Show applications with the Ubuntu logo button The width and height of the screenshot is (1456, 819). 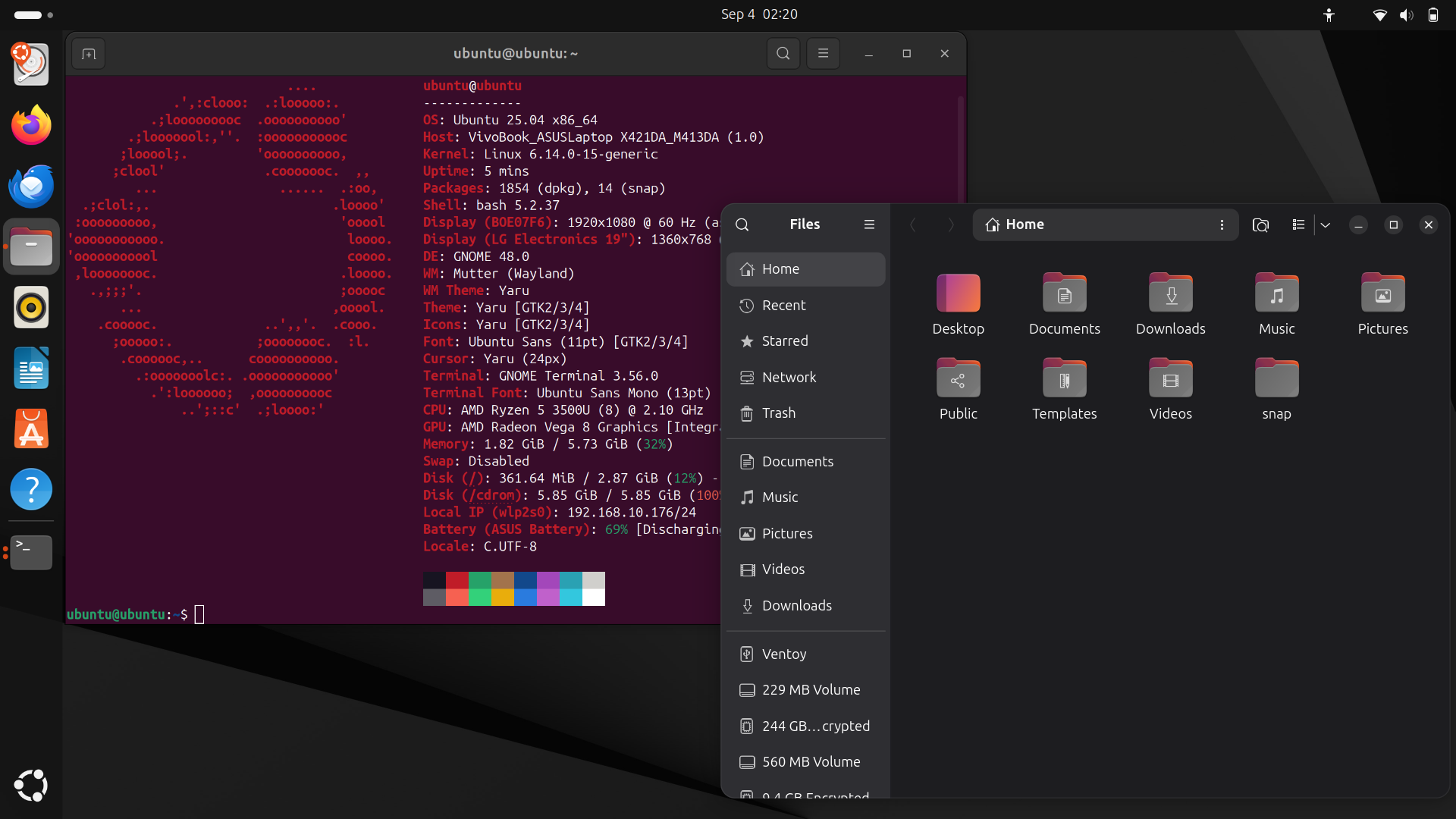point(31,786)
